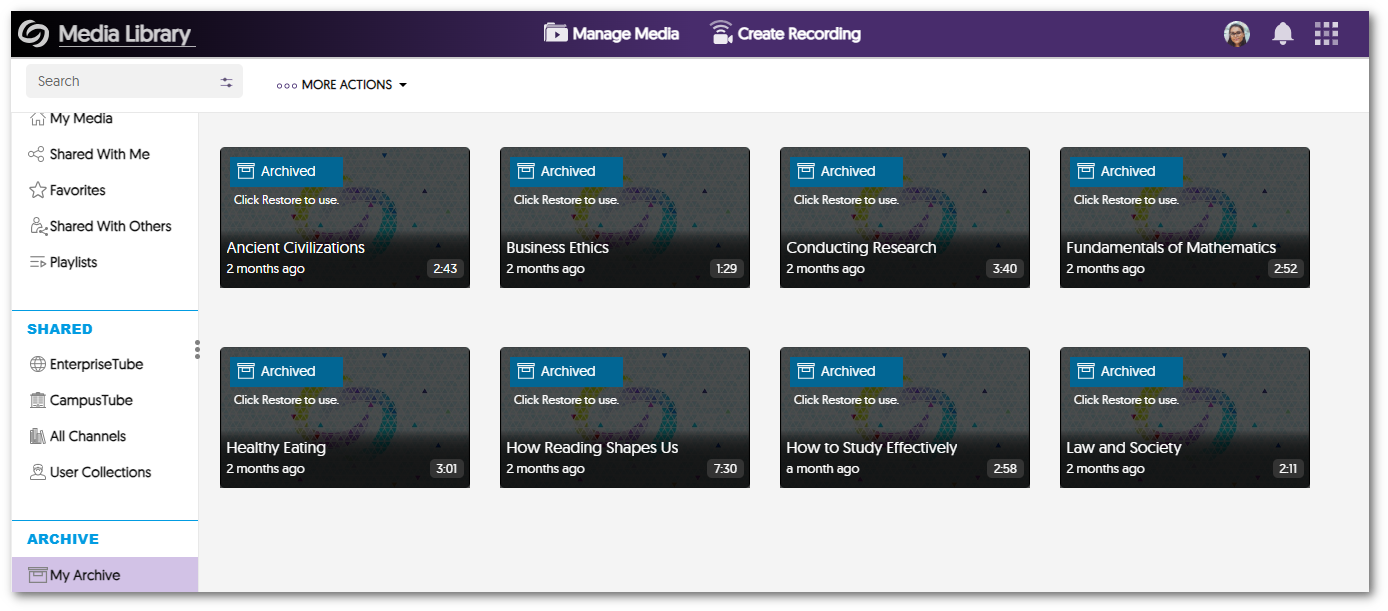This screenshot has height=611, width=1388.
Task: Select My Archive in sidebar
Action: click(85, 575)
